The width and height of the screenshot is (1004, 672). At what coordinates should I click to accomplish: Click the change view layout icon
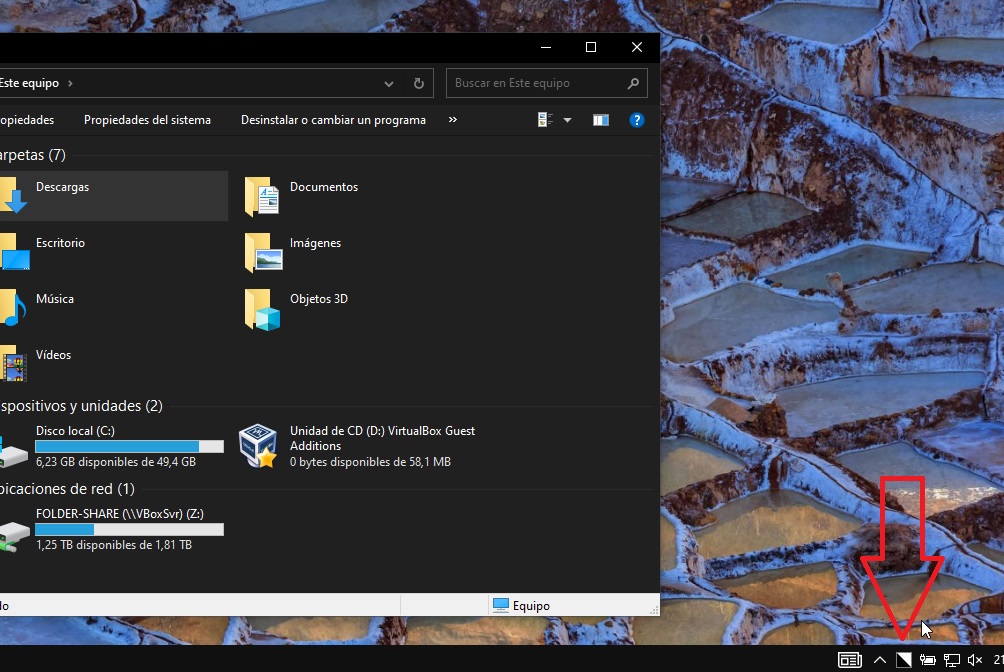(x=546, y=120)
